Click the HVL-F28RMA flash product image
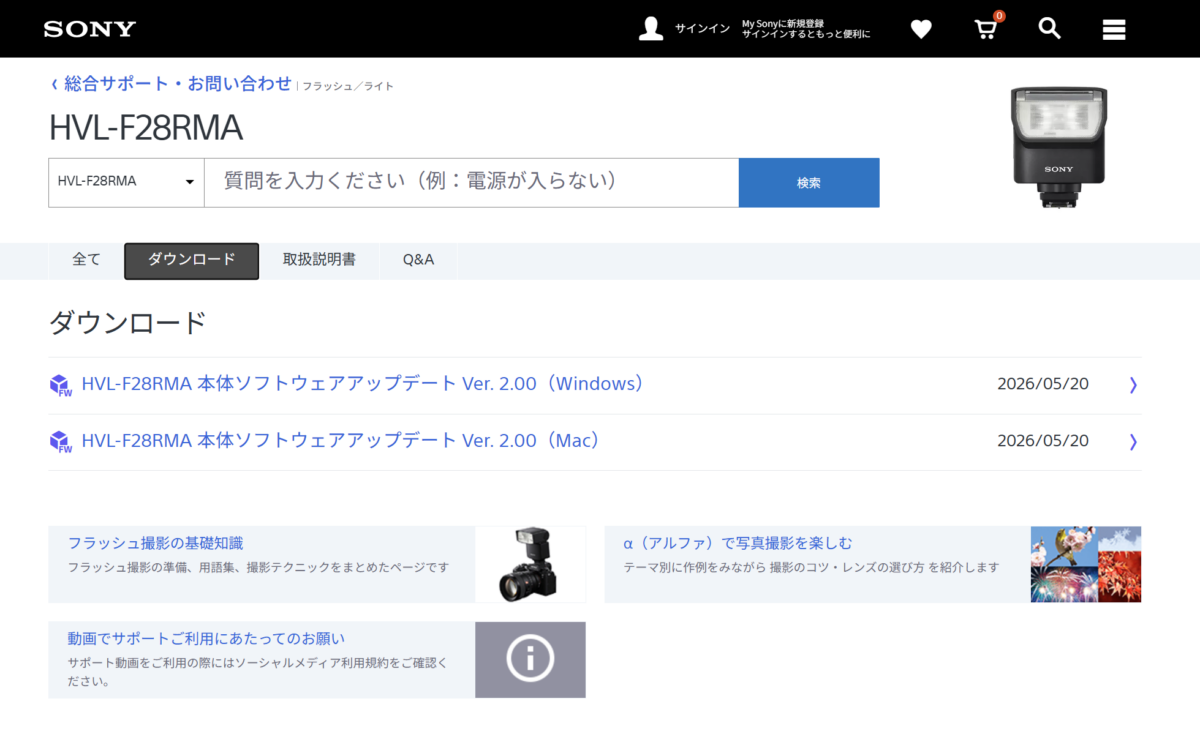 1059,146
